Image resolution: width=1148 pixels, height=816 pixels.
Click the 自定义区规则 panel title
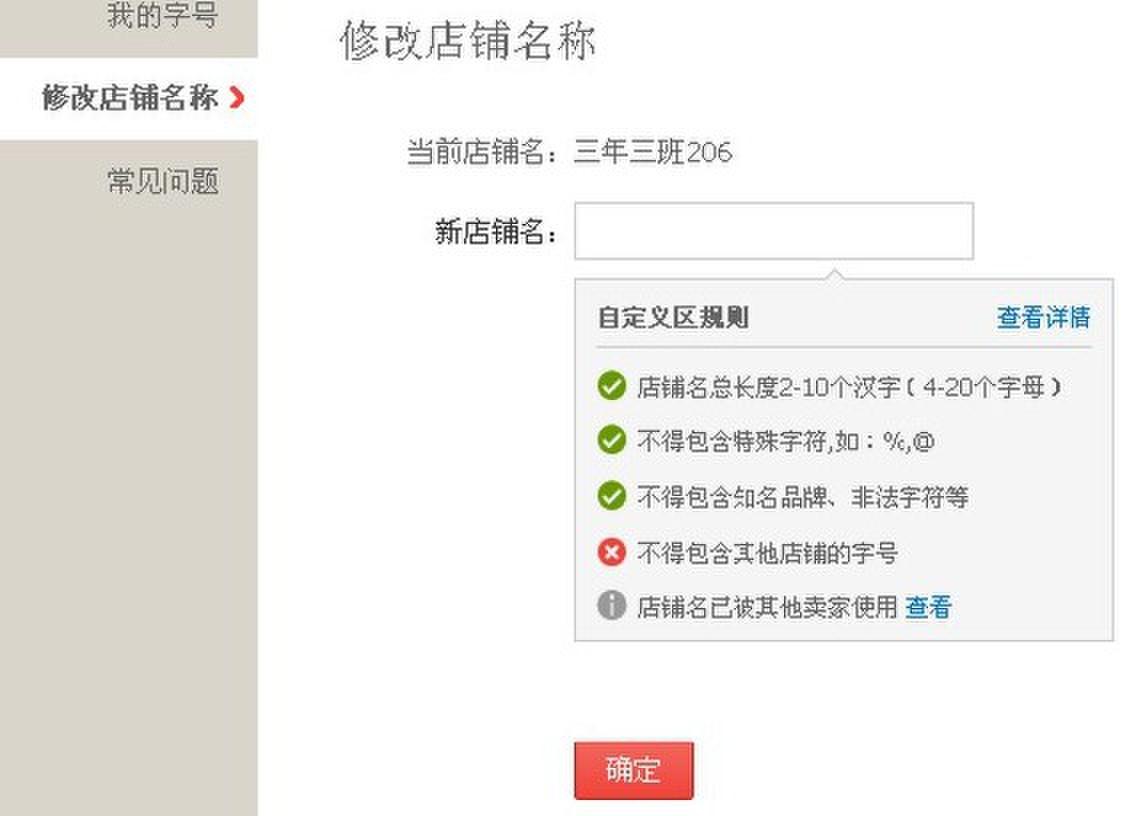tap(674, 318)
